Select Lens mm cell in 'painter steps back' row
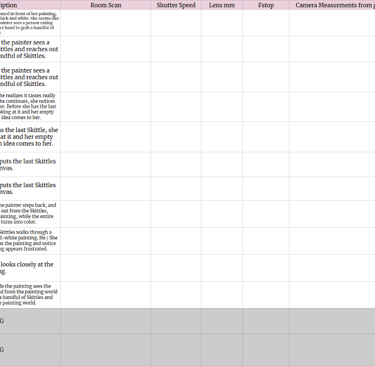Viewport: 375px width, 366px height. tap(222, 214)
